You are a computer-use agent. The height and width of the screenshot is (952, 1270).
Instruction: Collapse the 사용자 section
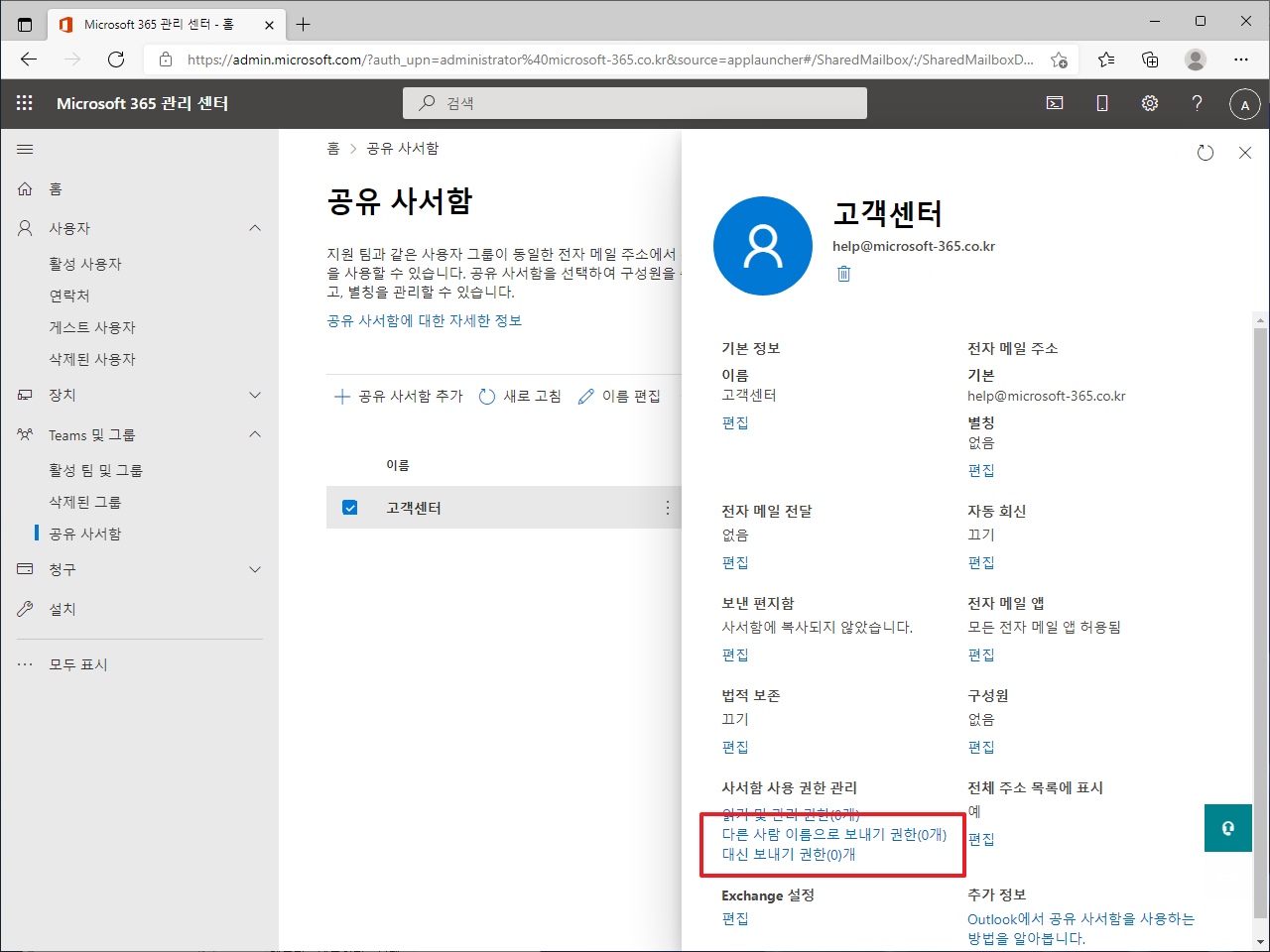255,228
